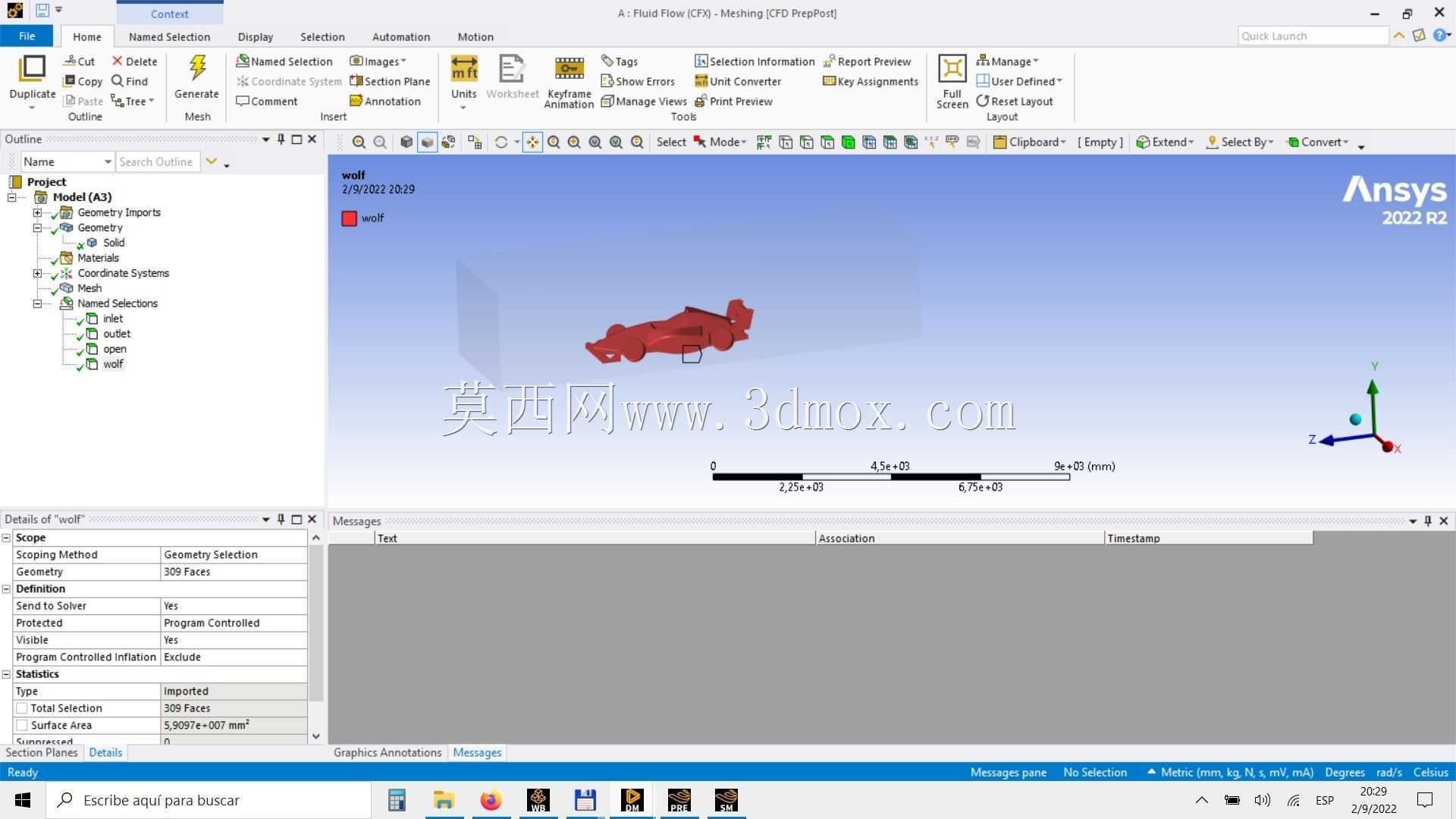Collapse the Model (A3) tree node
The height and width of the screenshot is (819, 1456).
12,197
